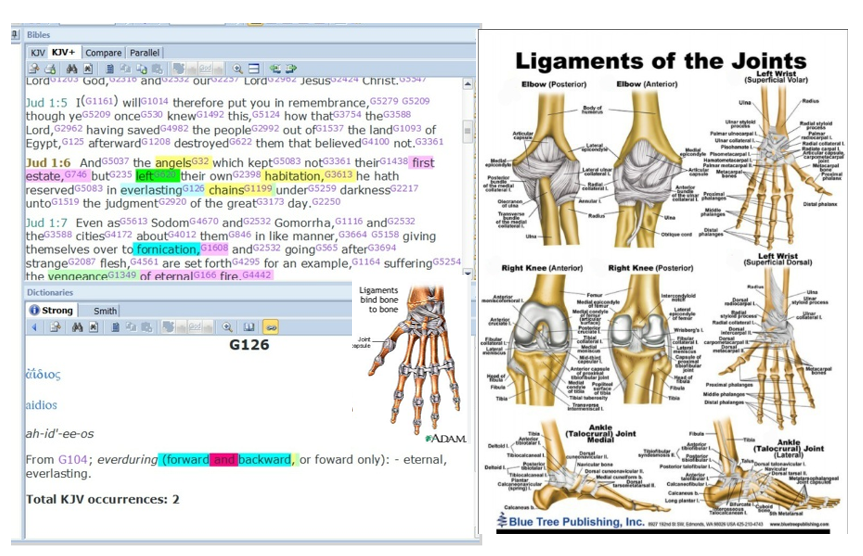Click the page-with-X icon in Bibles toolbar

(88, 68)
